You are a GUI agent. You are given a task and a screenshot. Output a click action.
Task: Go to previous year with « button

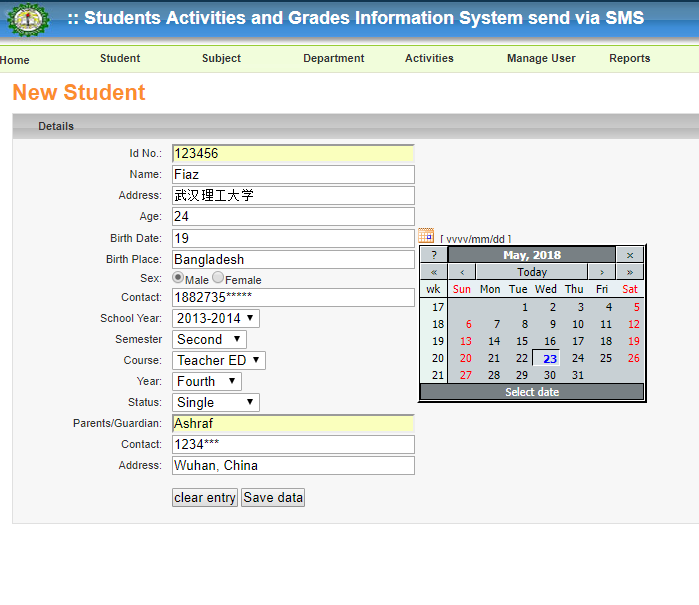434,272
